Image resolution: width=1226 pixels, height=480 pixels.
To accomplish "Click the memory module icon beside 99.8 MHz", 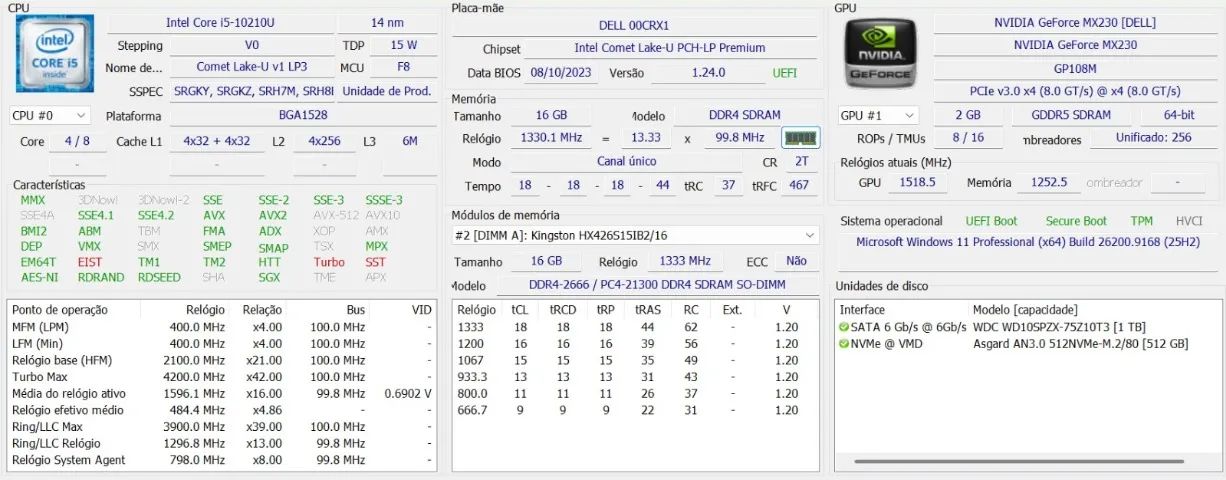I will click(800, 138).
